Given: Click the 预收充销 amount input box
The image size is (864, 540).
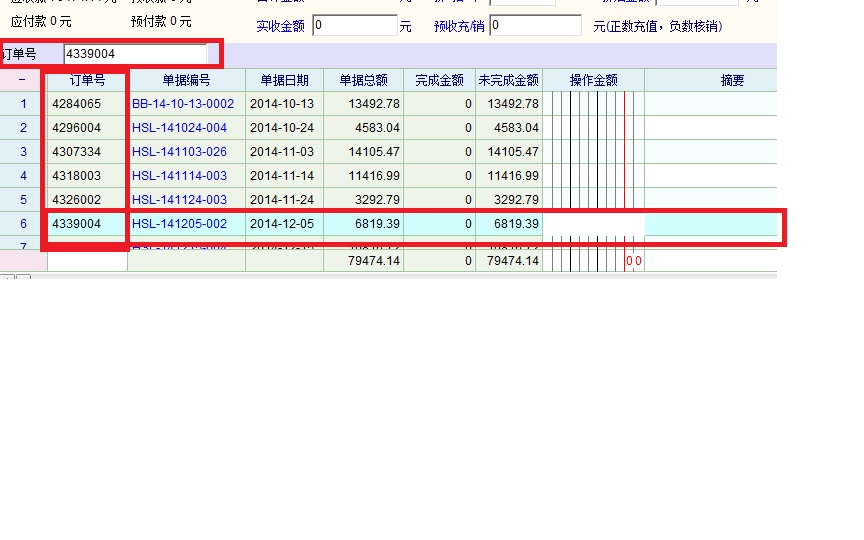Looking at the screenshot, I should 535,26.
